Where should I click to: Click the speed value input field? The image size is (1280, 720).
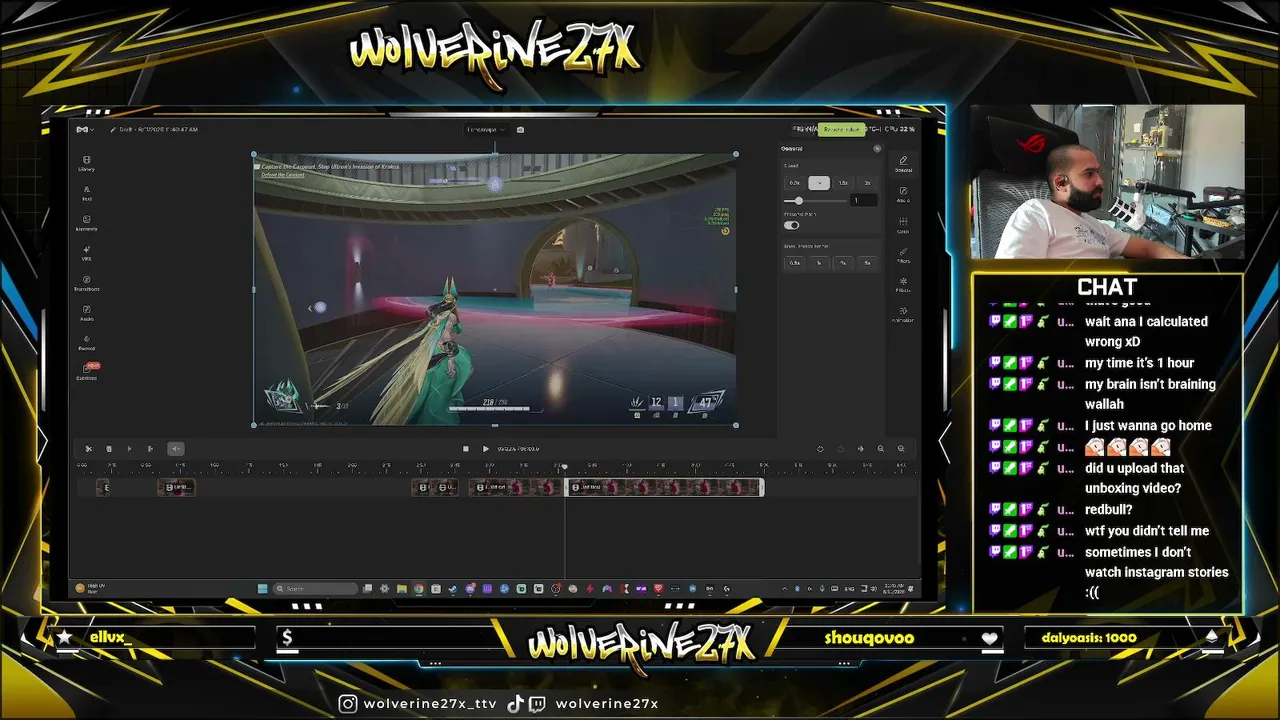[x=864, y=200]
